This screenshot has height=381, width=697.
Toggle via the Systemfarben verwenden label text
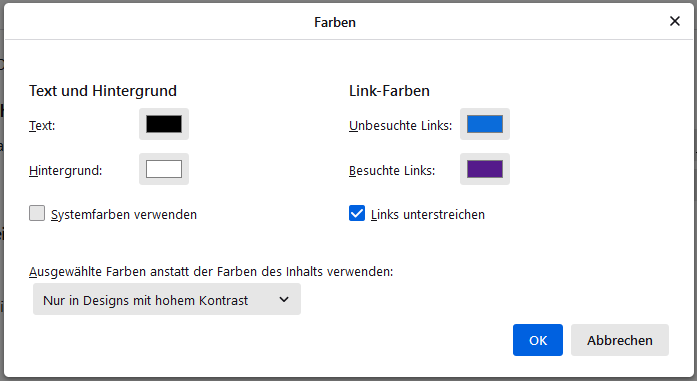click(124, 215)
